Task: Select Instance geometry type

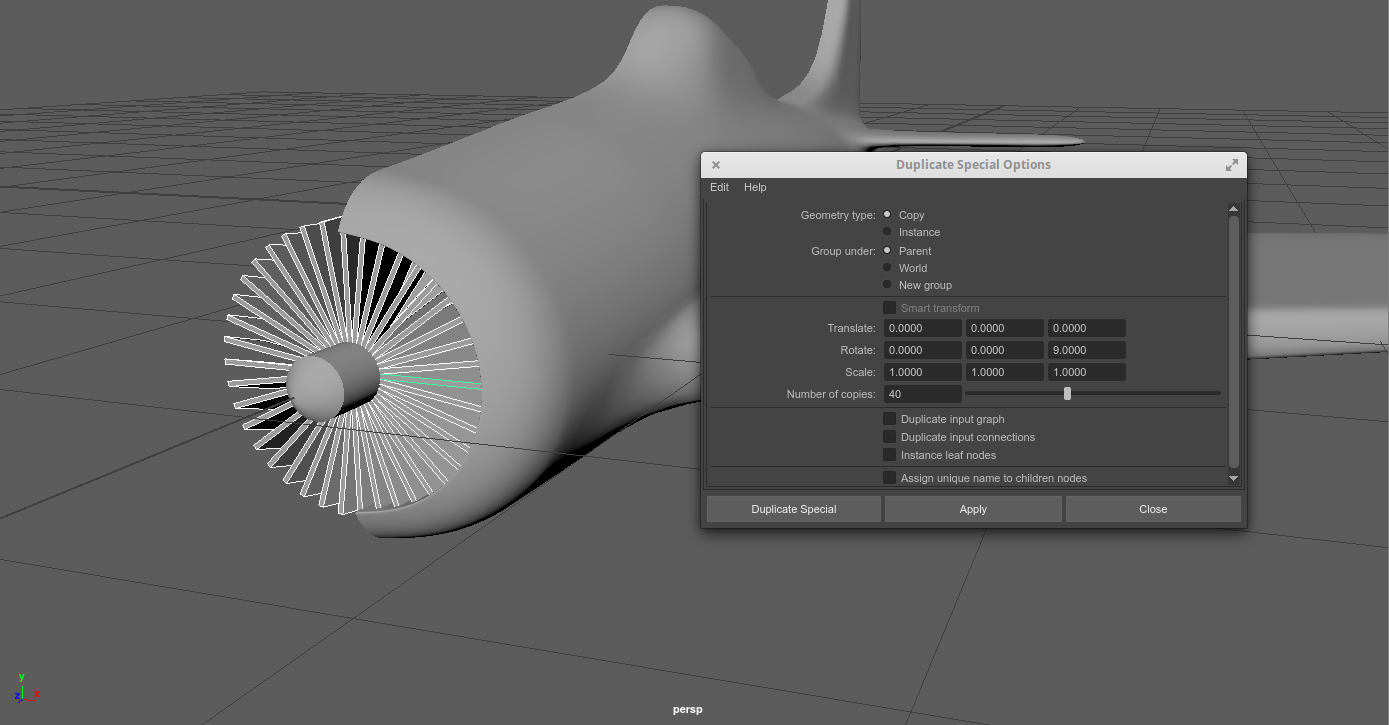Action: click(887, 232)
